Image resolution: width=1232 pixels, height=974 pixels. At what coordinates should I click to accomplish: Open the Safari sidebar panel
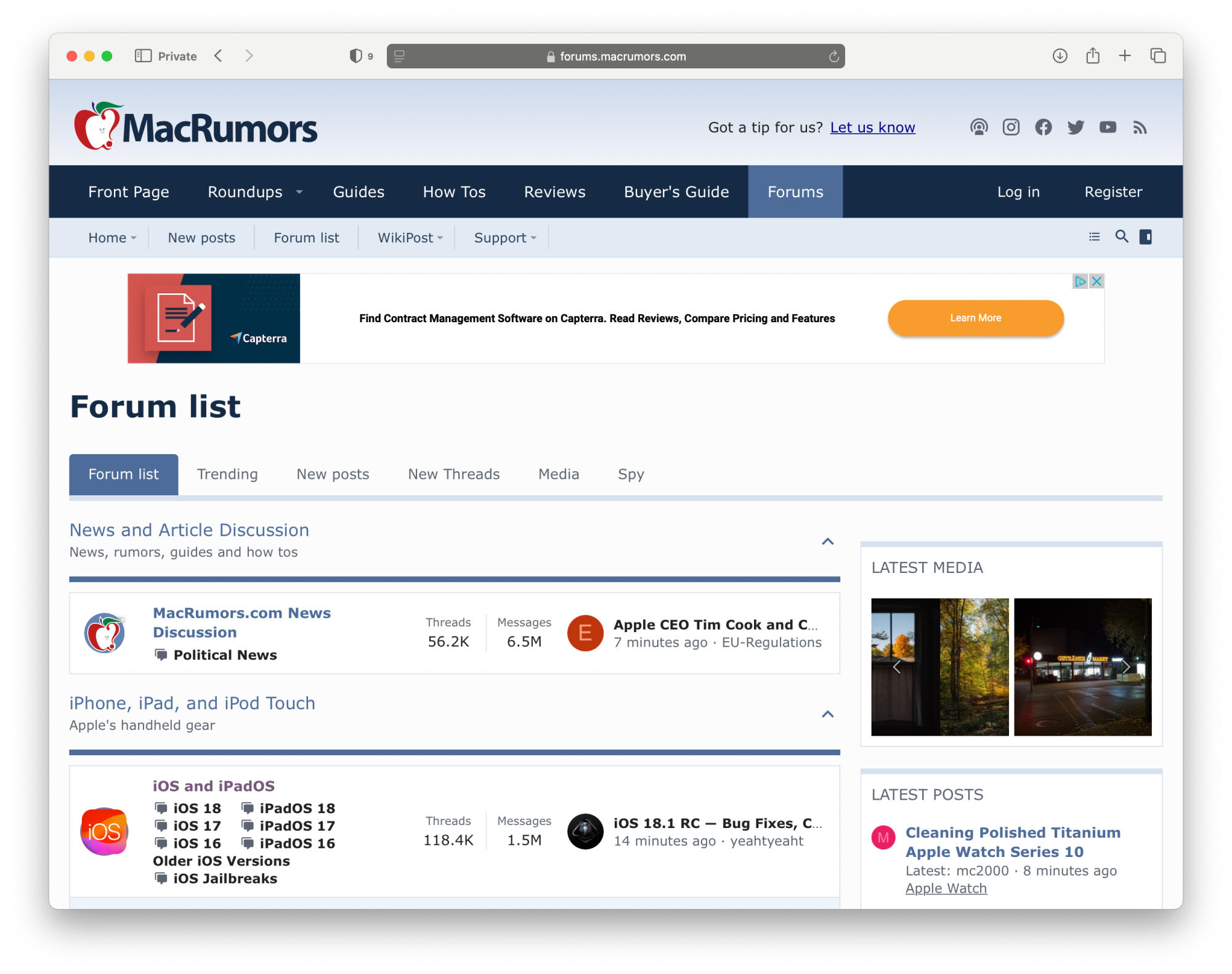[143, 56]
